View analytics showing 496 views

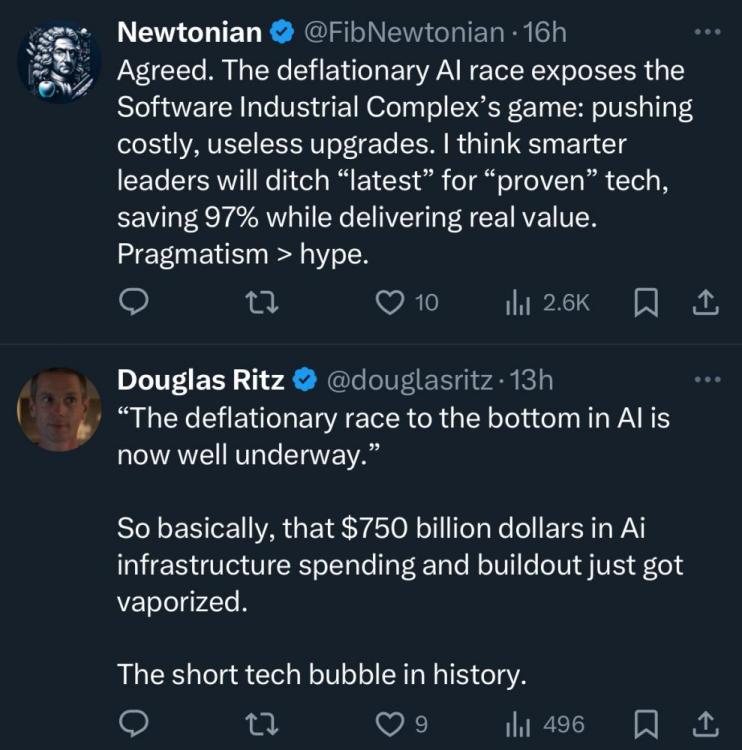[516, 722]
